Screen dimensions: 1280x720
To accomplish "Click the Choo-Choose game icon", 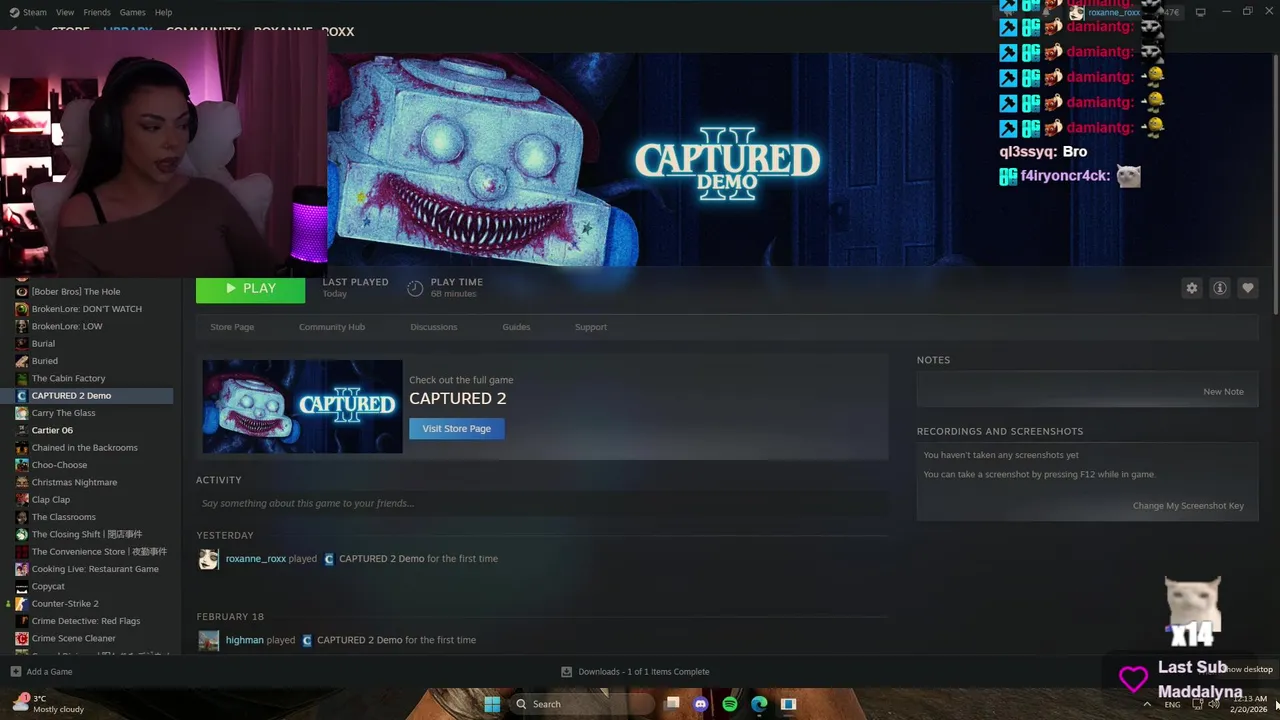I will tap(22, 465).
